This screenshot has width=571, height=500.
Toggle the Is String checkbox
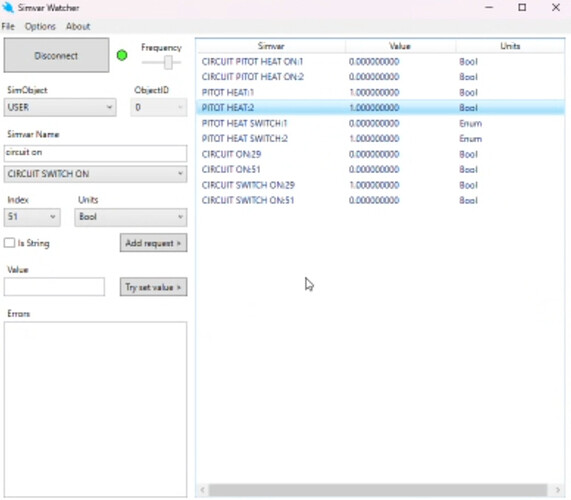(x=9, y=243)
